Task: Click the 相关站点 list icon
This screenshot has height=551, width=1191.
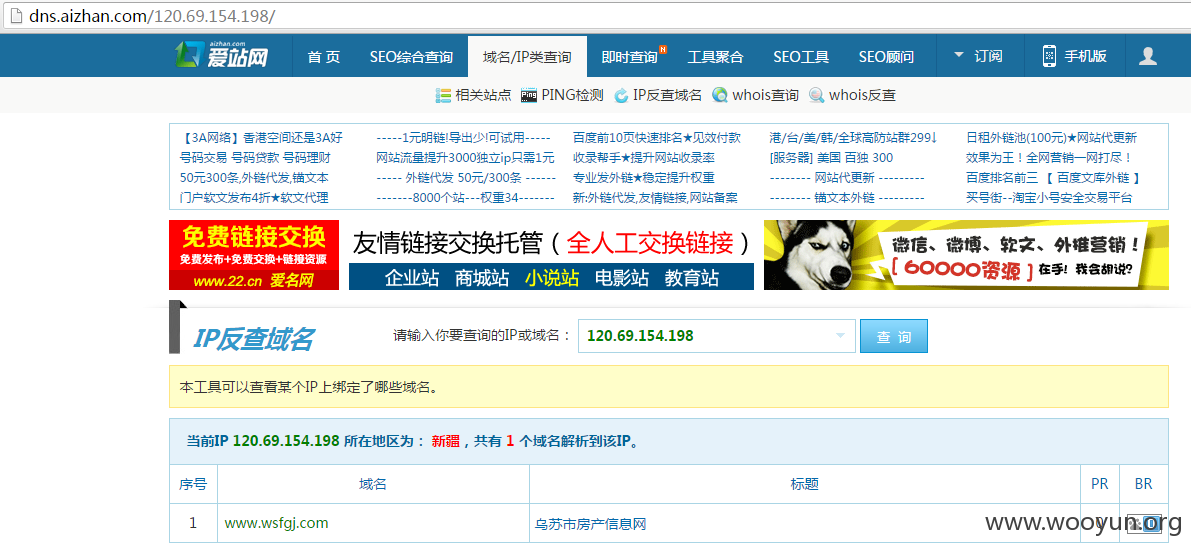Action: (443, 95)
